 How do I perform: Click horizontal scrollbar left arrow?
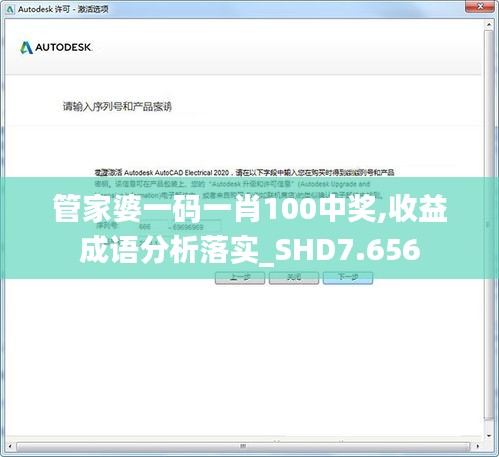[10, 446]
